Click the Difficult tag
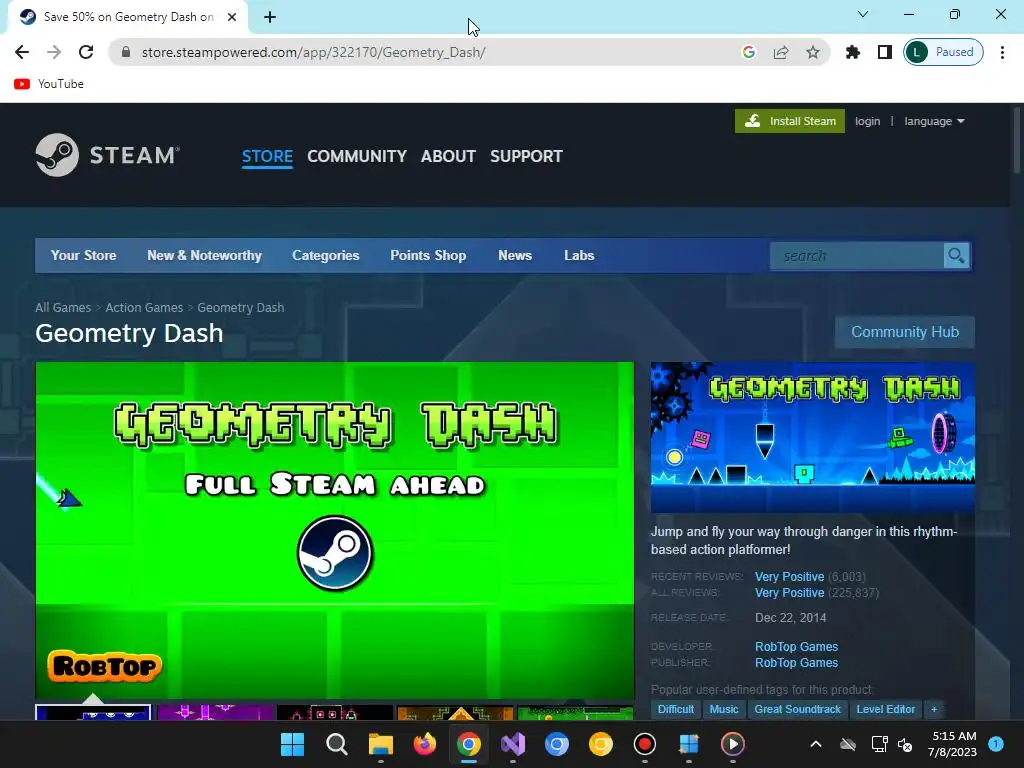Screen dimensions: 1024x768 675,709
